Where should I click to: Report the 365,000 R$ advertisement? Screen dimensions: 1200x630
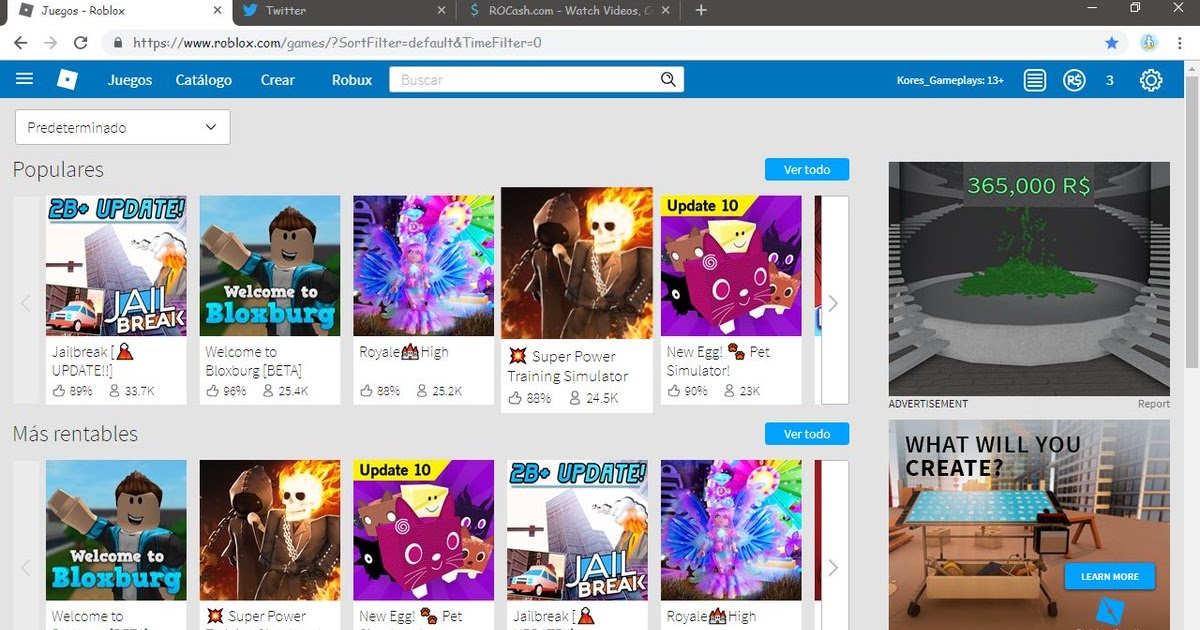click(1153, 404)
